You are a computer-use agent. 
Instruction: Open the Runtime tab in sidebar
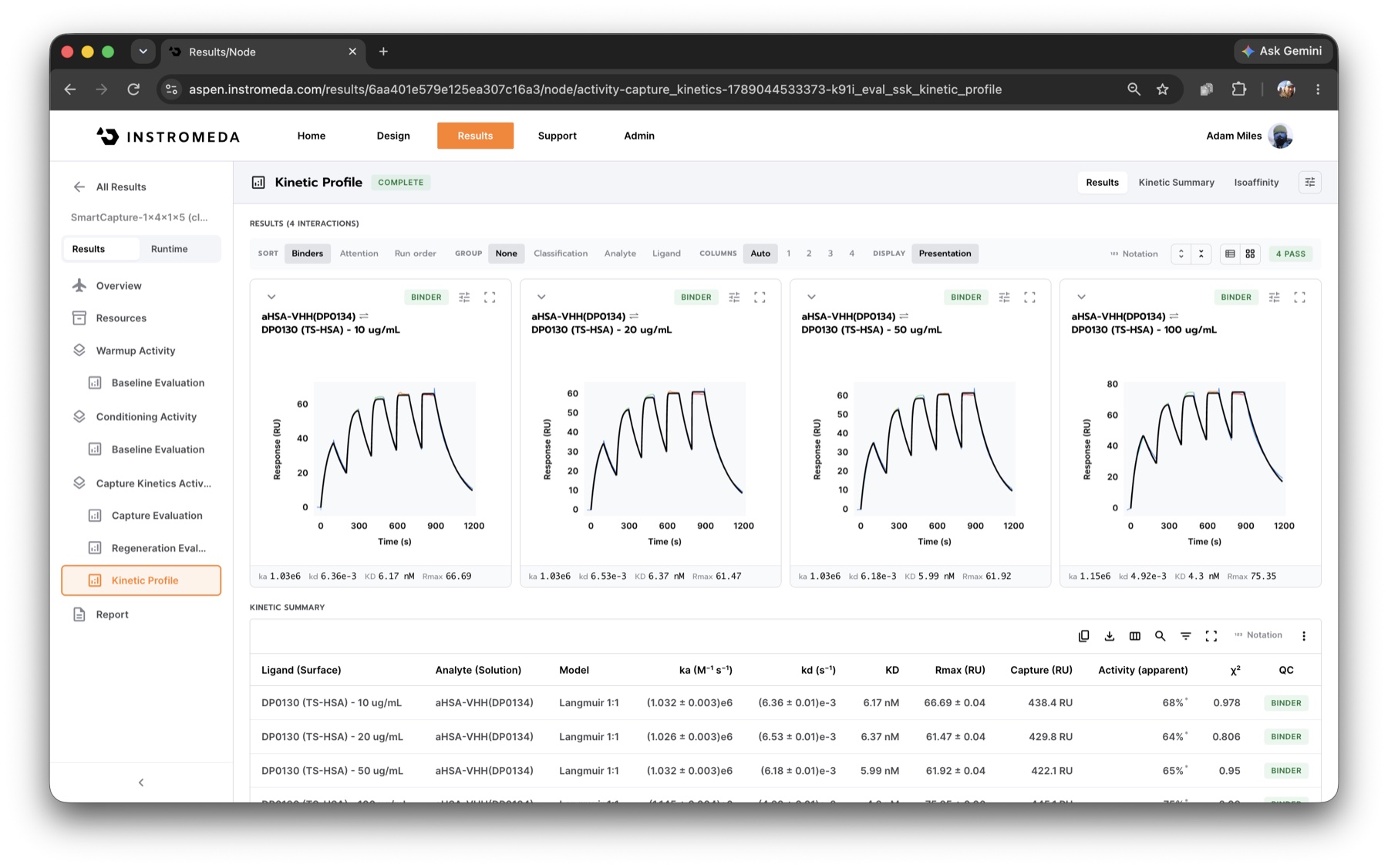pos(169,249)
